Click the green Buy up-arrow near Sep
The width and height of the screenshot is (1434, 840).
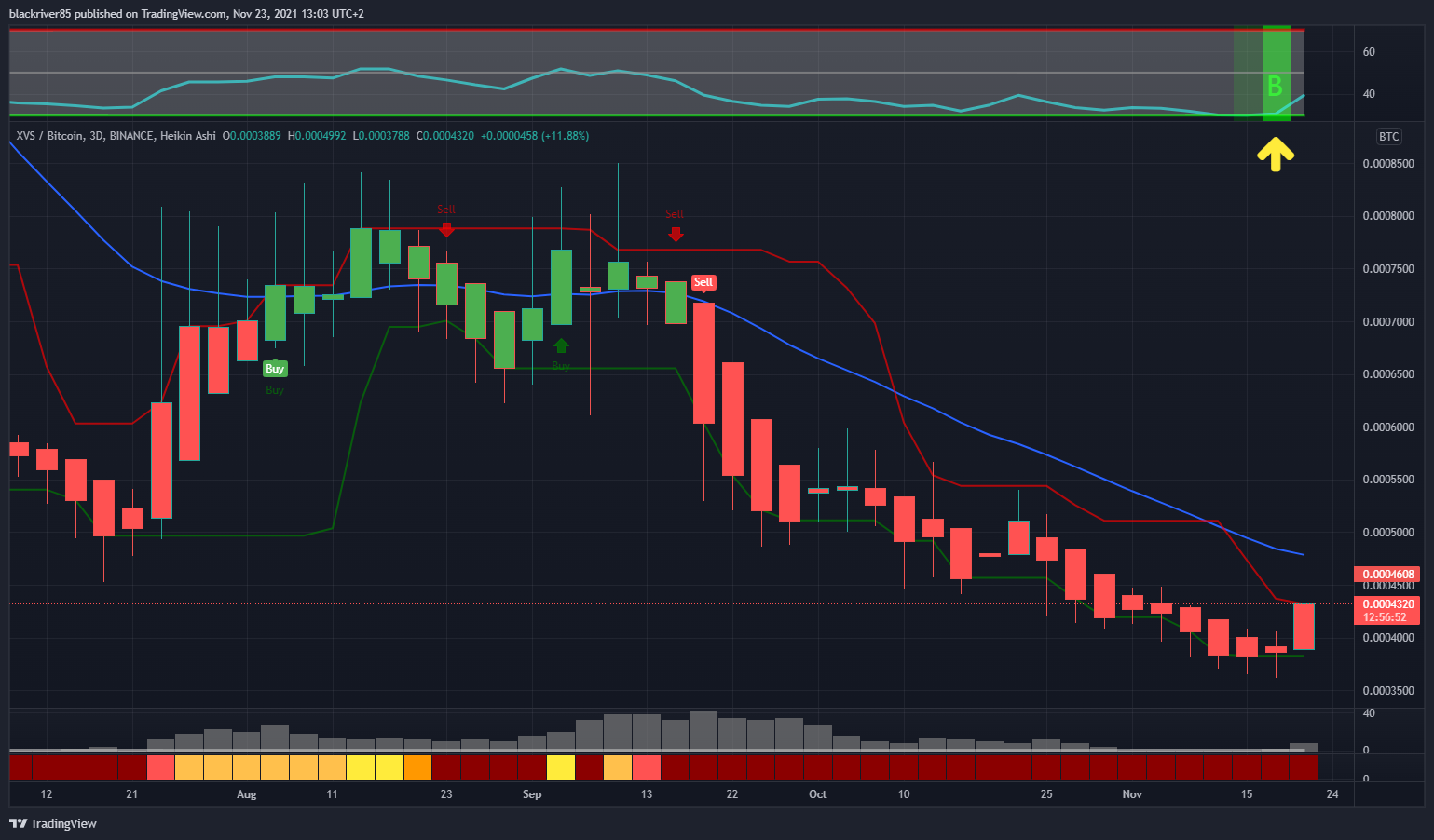561,346
